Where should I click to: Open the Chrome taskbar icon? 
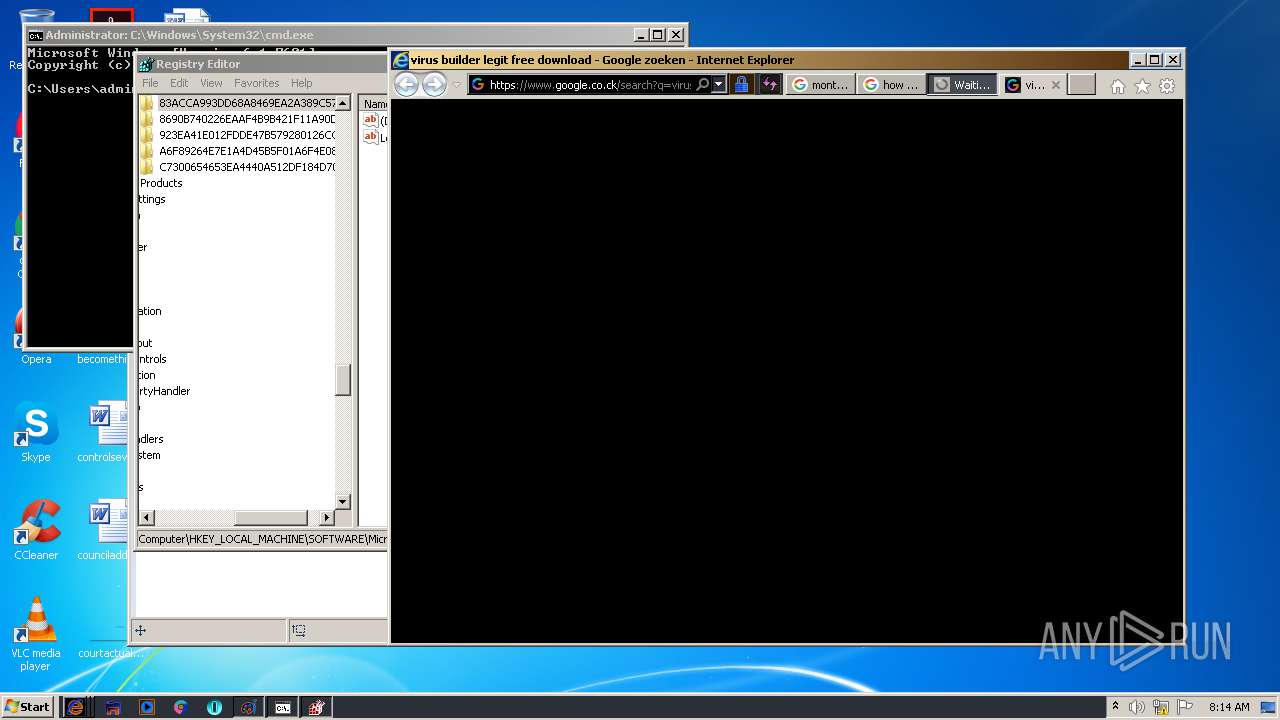point(181,707)
